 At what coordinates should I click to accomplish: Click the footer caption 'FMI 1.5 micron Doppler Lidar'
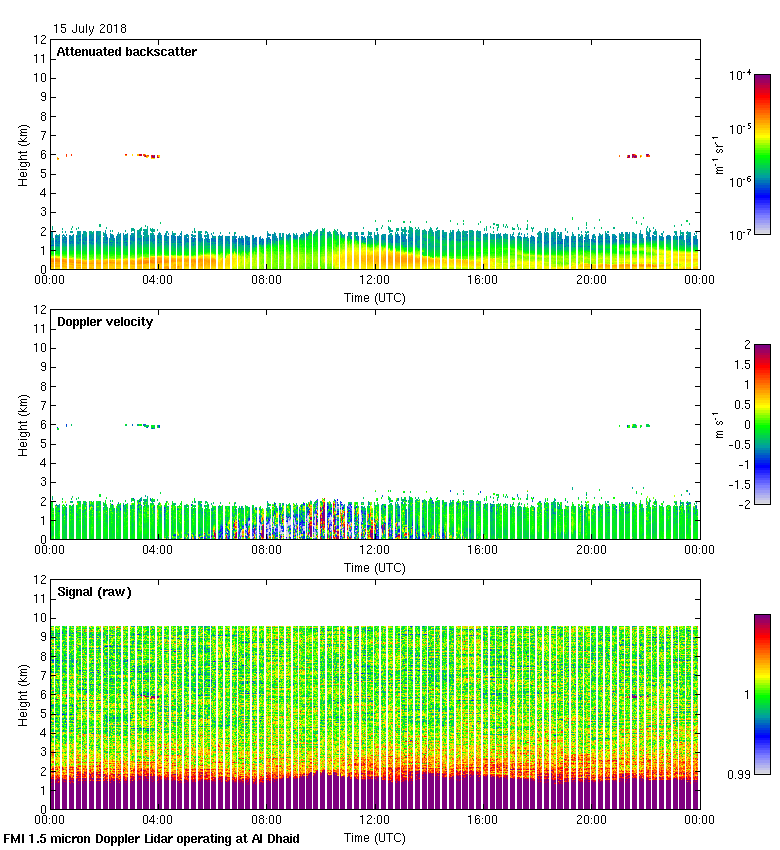(151, 839)
